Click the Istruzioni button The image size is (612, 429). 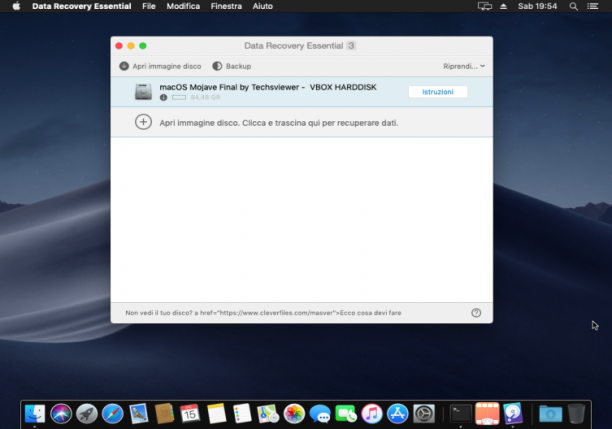coord(438,92)
